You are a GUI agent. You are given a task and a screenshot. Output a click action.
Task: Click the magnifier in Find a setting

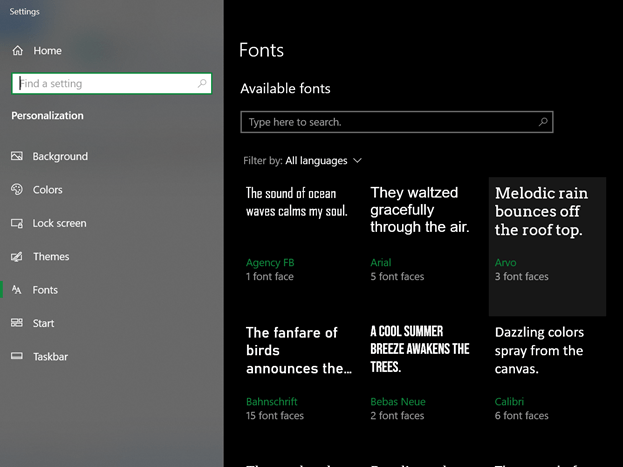click(202, 83)
